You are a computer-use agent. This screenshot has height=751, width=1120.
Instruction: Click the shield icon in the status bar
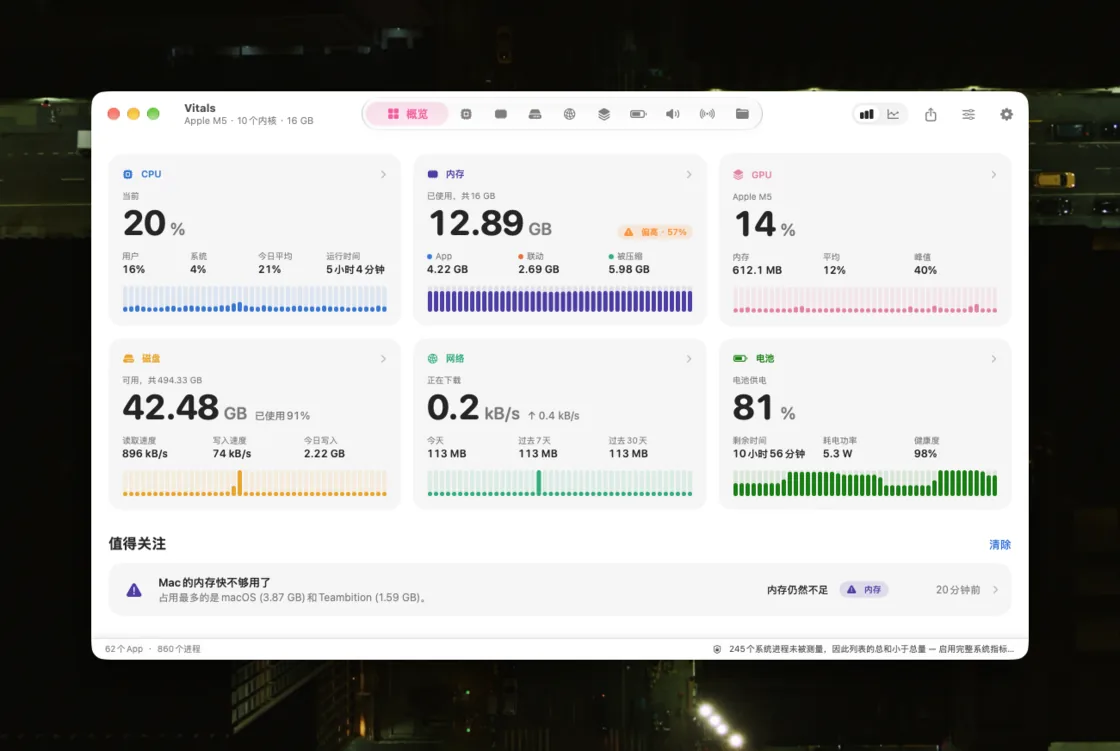717,650
